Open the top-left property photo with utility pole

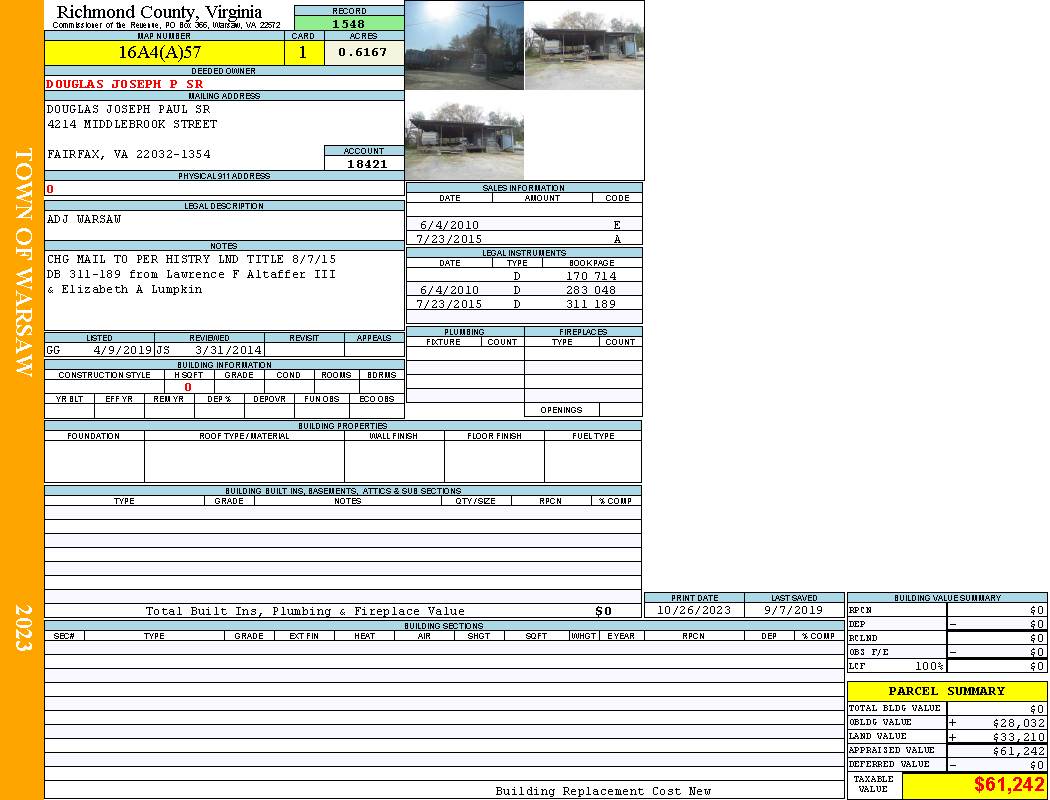click(x=464, y=45)
